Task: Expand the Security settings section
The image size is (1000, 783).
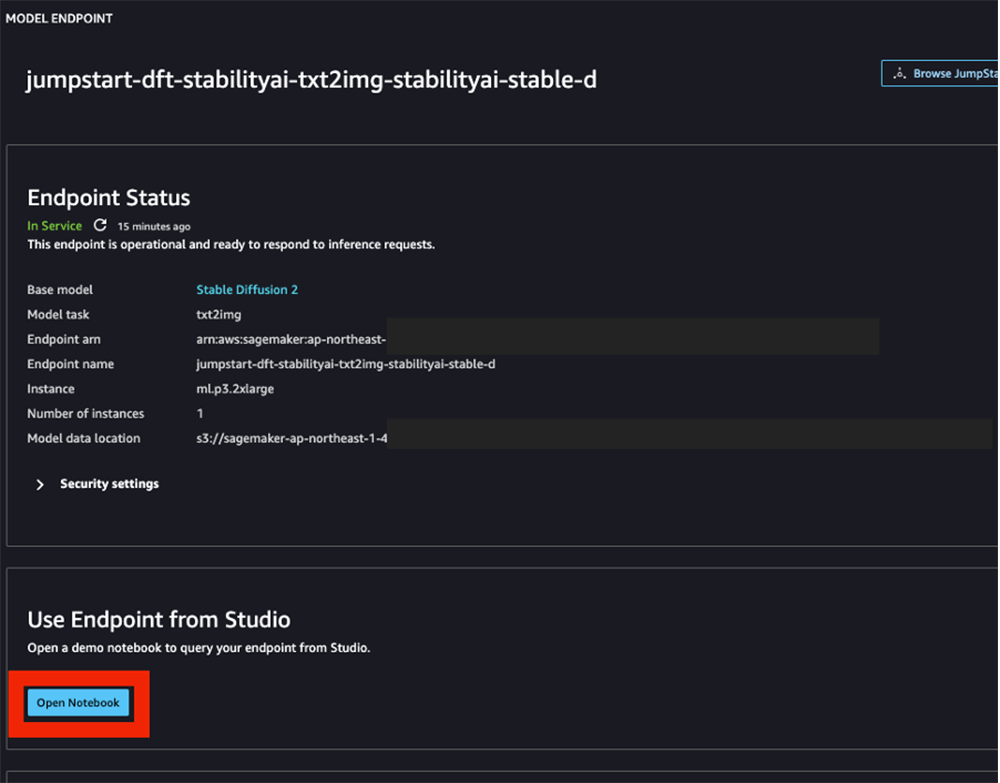Action: point(97,484)
